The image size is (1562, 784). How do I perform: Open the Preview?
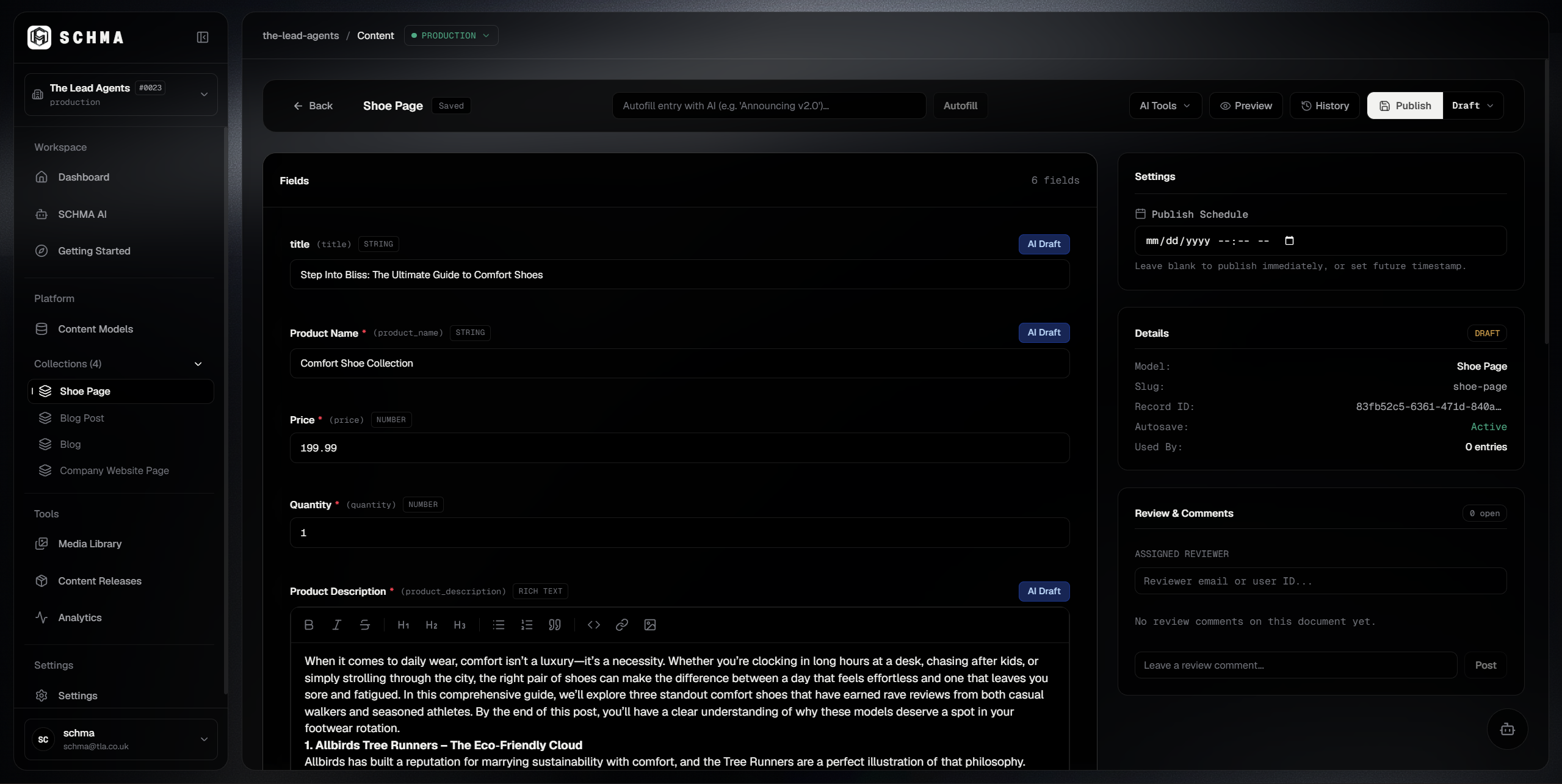click(1246, 106)
